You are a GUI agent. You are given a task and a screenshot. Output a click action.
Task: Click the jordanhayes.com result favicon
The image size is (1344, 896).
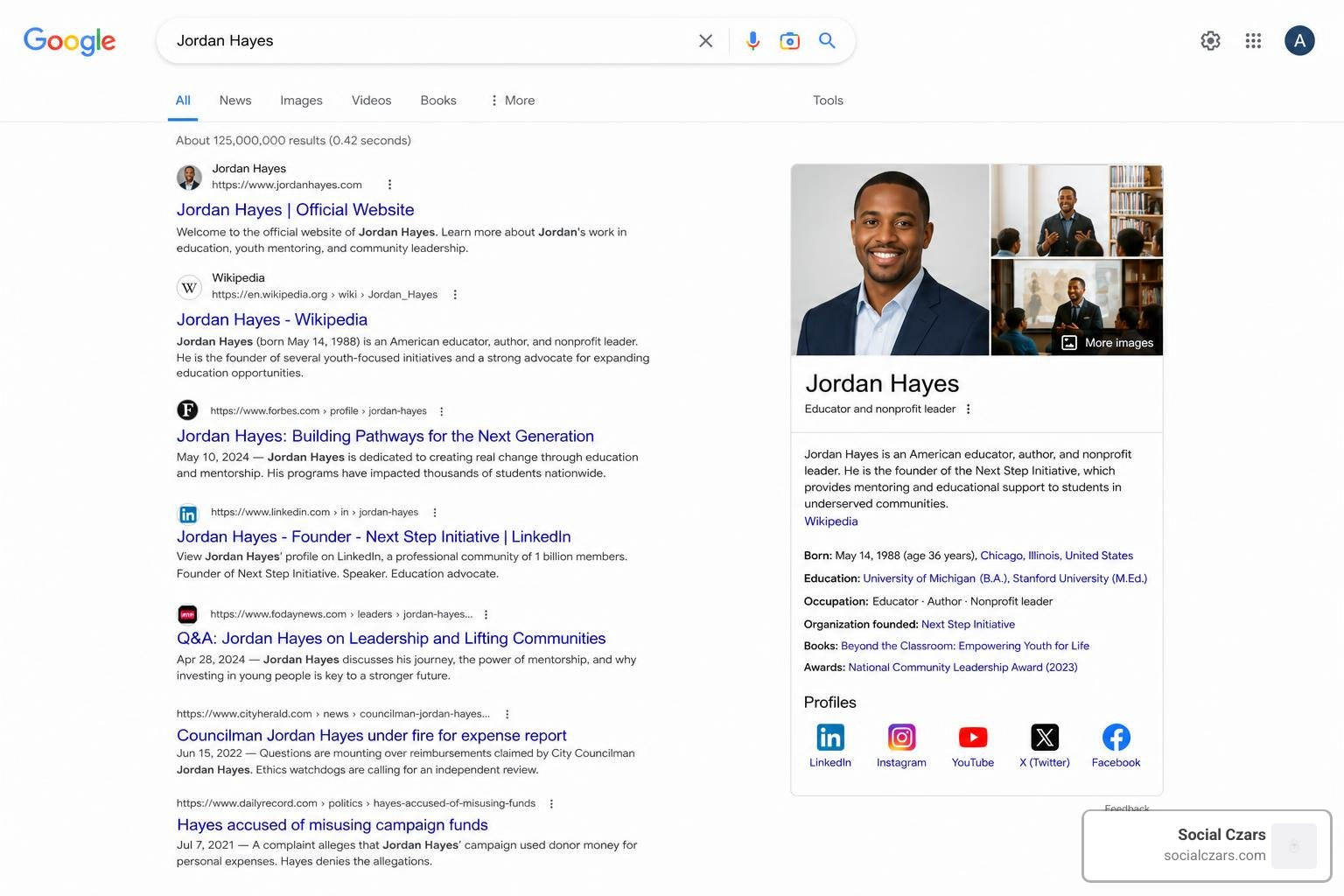tap(189, 177)
